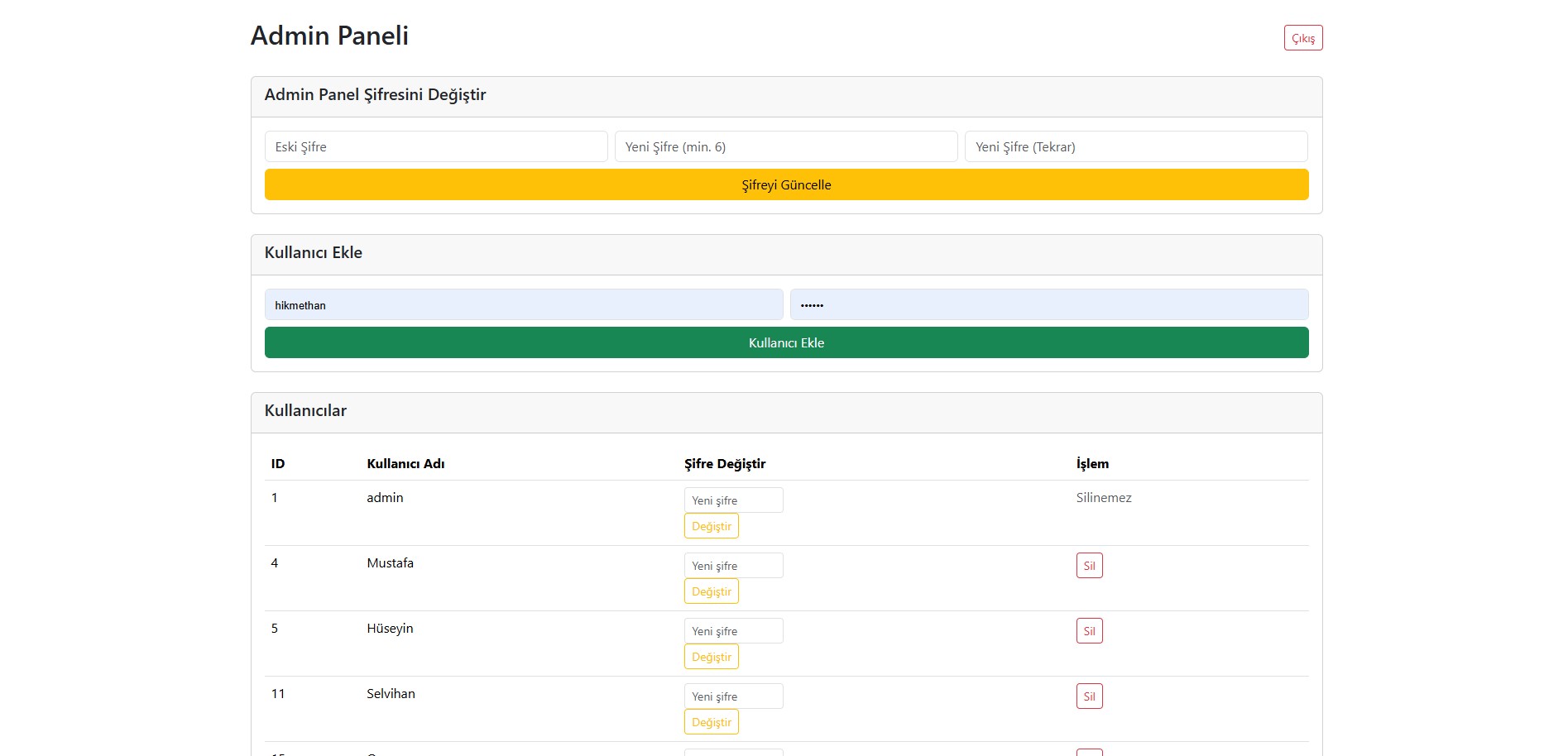Focus the masked password field in Kullanıcı Ekle
This screenshot has width=1568, height=756.
click(1048, 304)
